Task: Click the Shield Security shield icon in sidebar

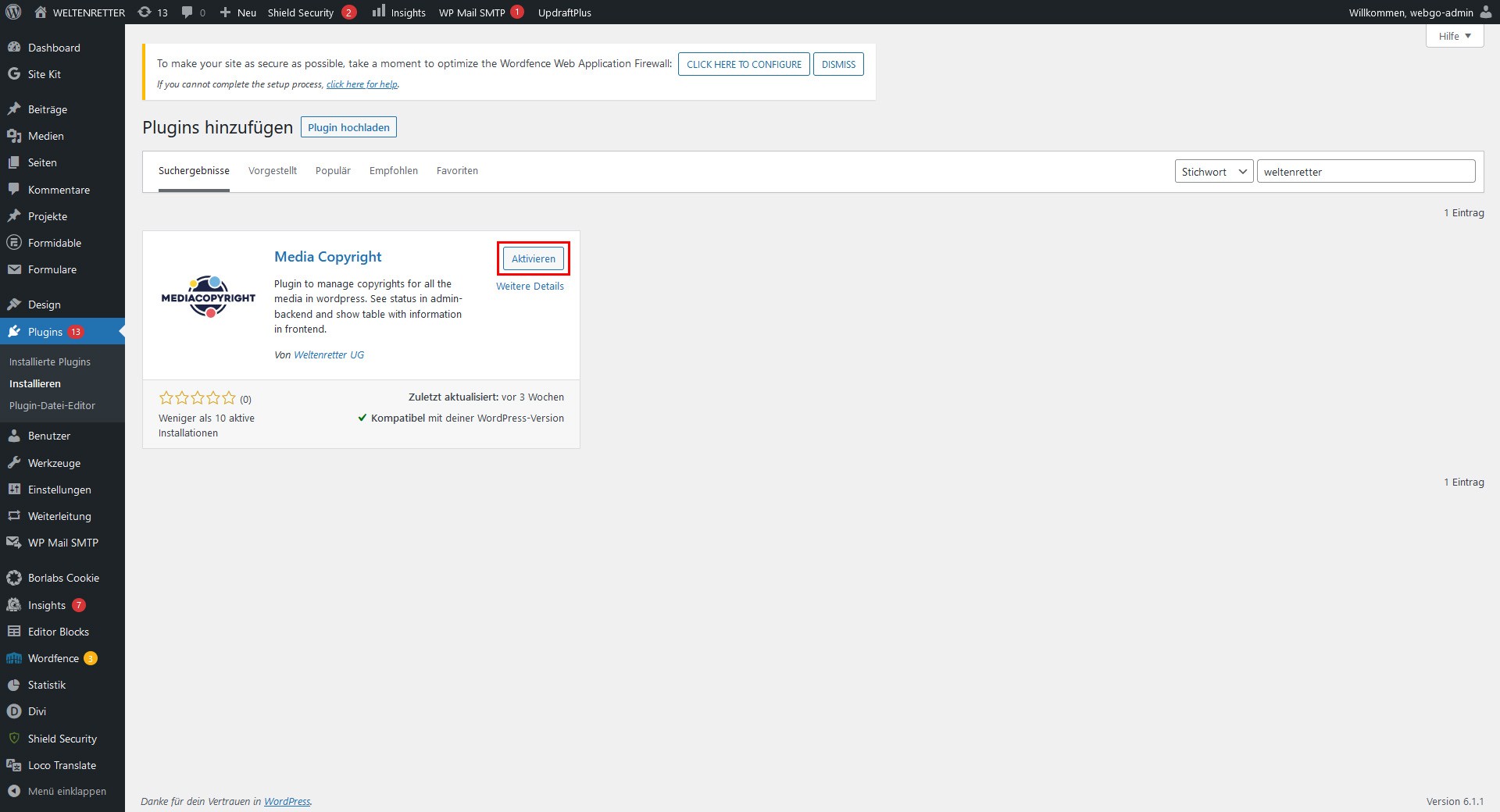Action: click(14, 739)
